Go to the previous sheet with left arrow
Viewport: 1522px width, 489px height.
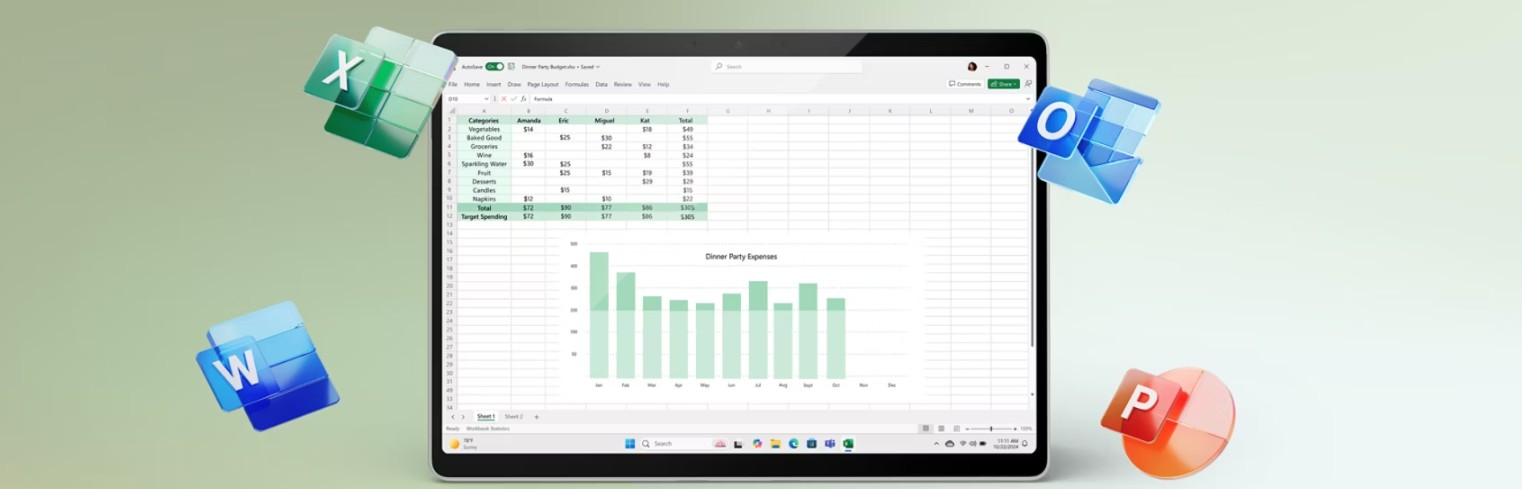click(x=452, y=416)
